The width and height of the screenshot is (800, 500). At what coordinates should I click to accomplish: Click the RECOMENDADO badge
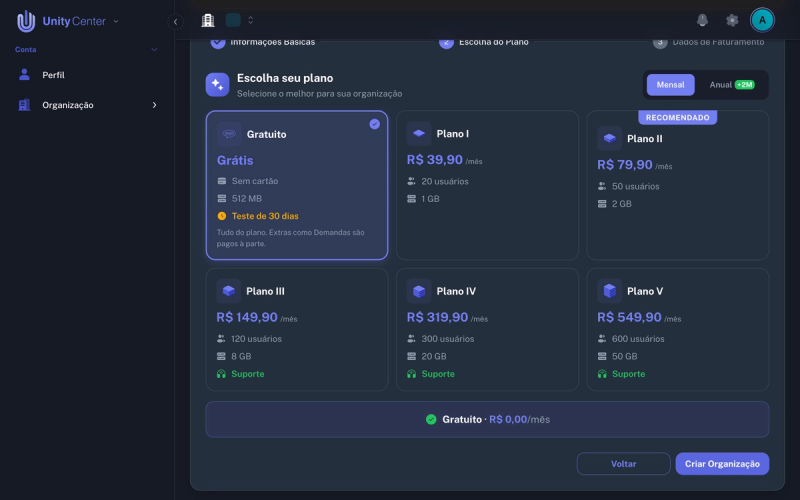point(678,117)
